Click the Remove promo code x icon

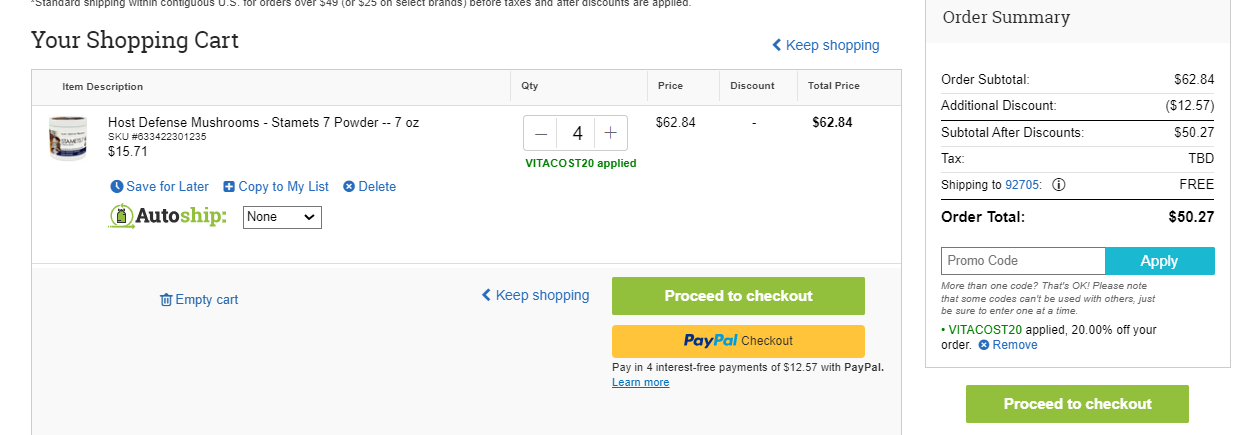tap(984, 345)
